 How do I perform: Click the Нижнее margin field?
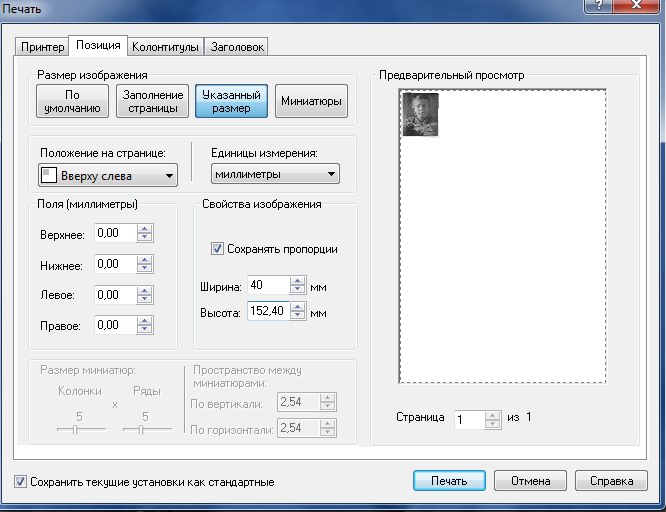tap(115, 264)
